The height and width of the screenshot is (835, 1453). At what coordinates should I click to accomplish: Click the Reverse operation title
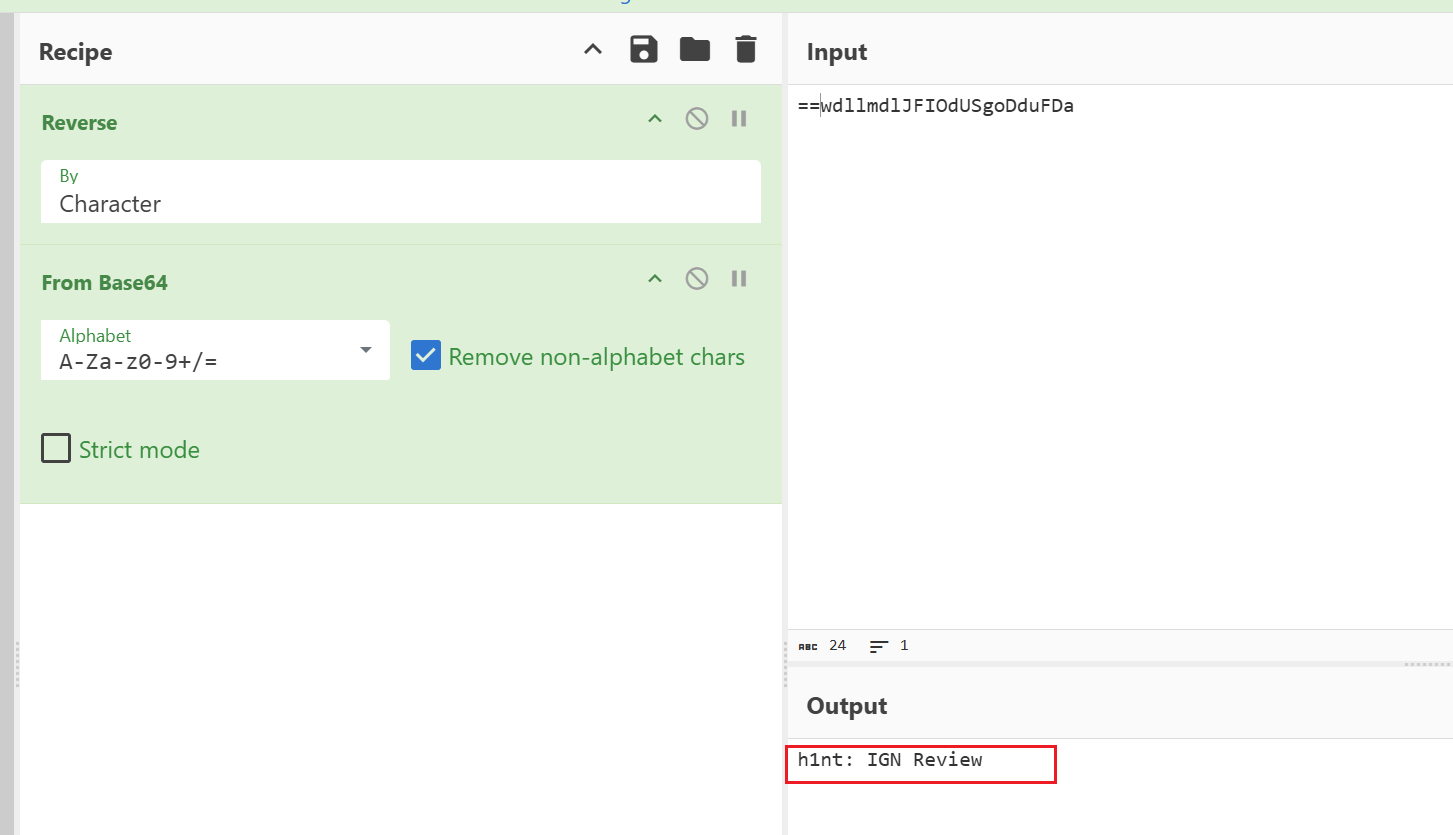79,123
